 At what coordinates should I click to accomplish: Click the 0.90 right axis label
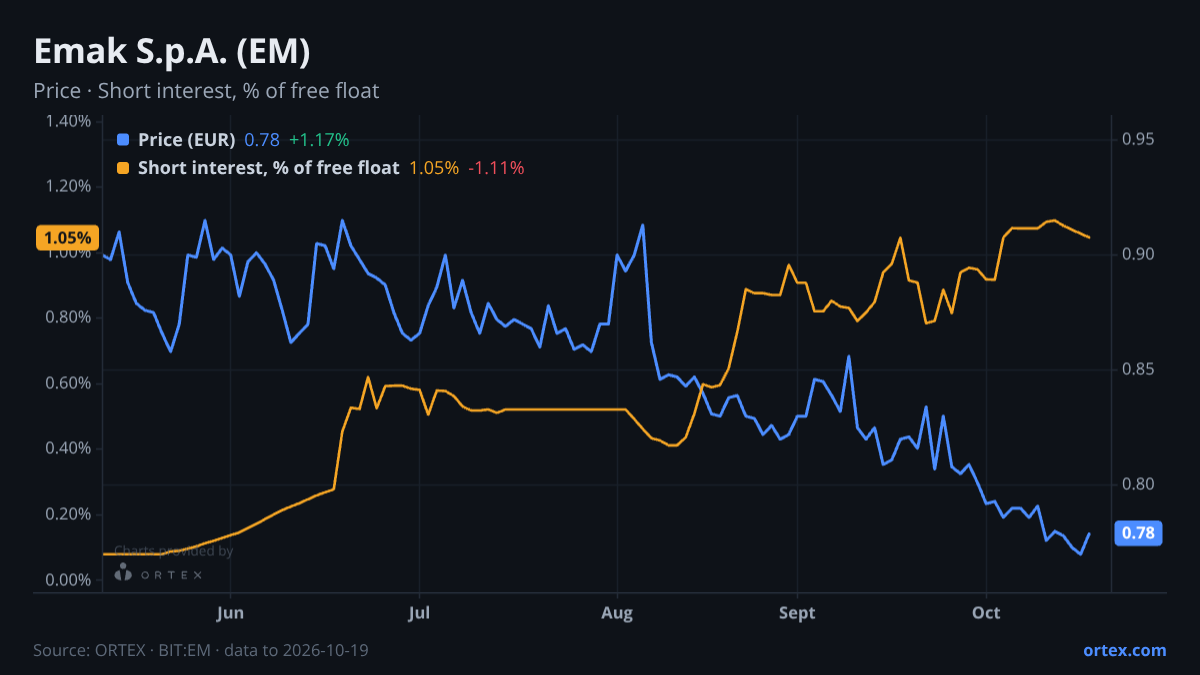pos(1138,254)
